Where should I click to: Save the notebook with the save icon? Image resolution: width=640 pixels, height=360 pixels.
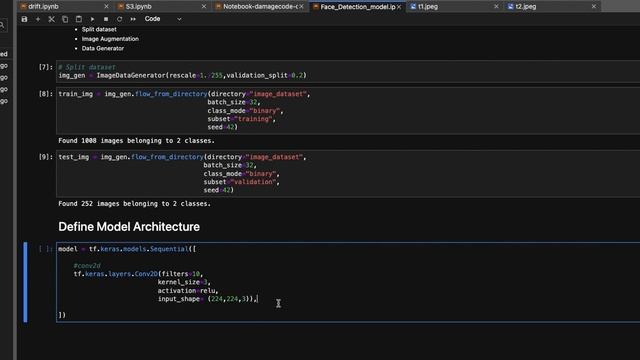(24, 19)
